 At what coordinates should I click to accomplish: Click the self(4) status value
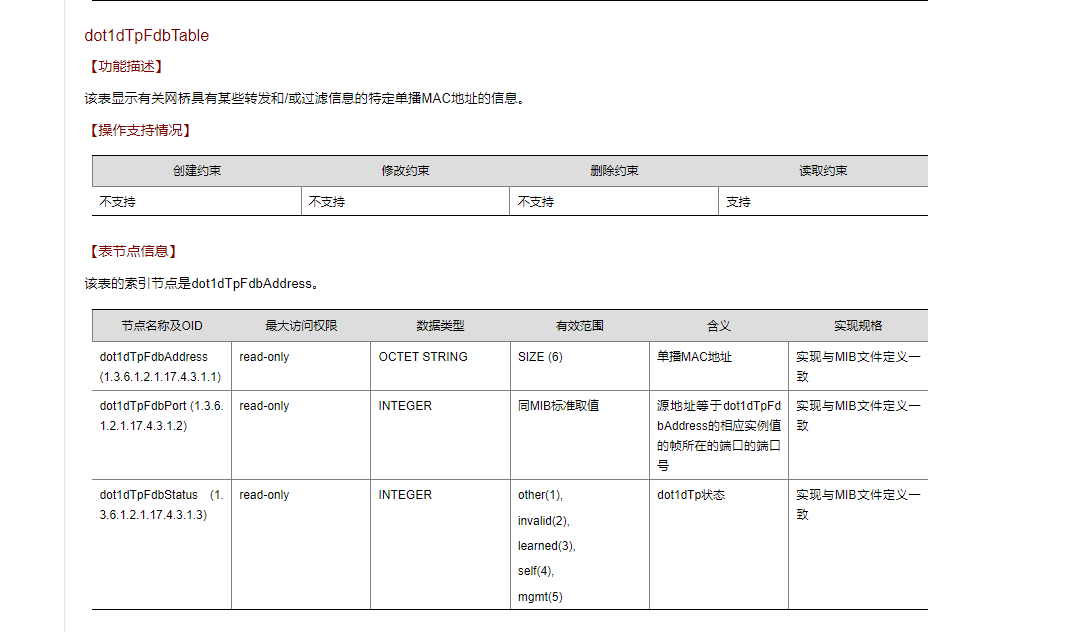point(536,571)
